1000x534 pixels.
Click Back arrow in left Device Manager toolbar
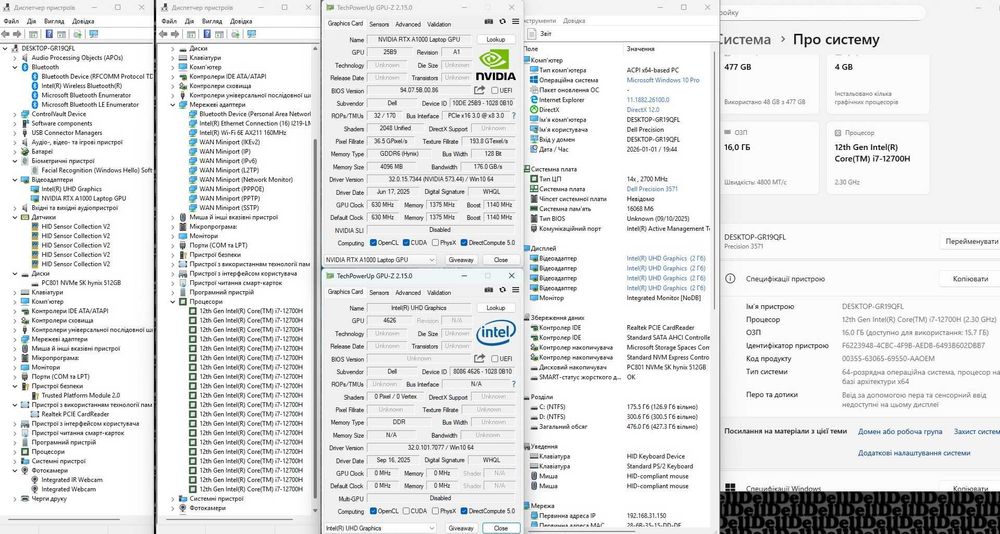coord(6,34)
